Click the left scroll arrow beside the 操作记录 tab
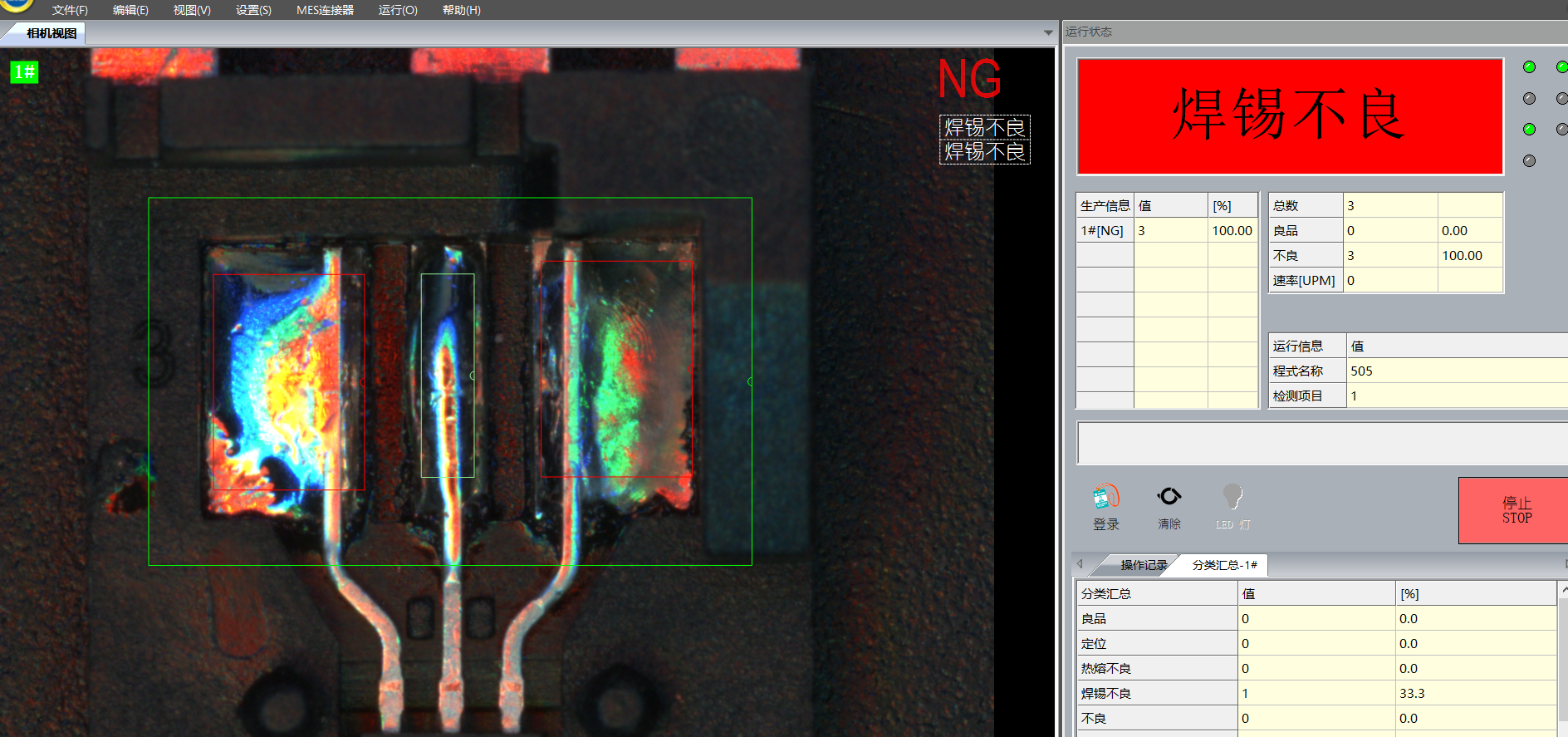This screenshot has width=1568, height=737. tap(1080, 564)
